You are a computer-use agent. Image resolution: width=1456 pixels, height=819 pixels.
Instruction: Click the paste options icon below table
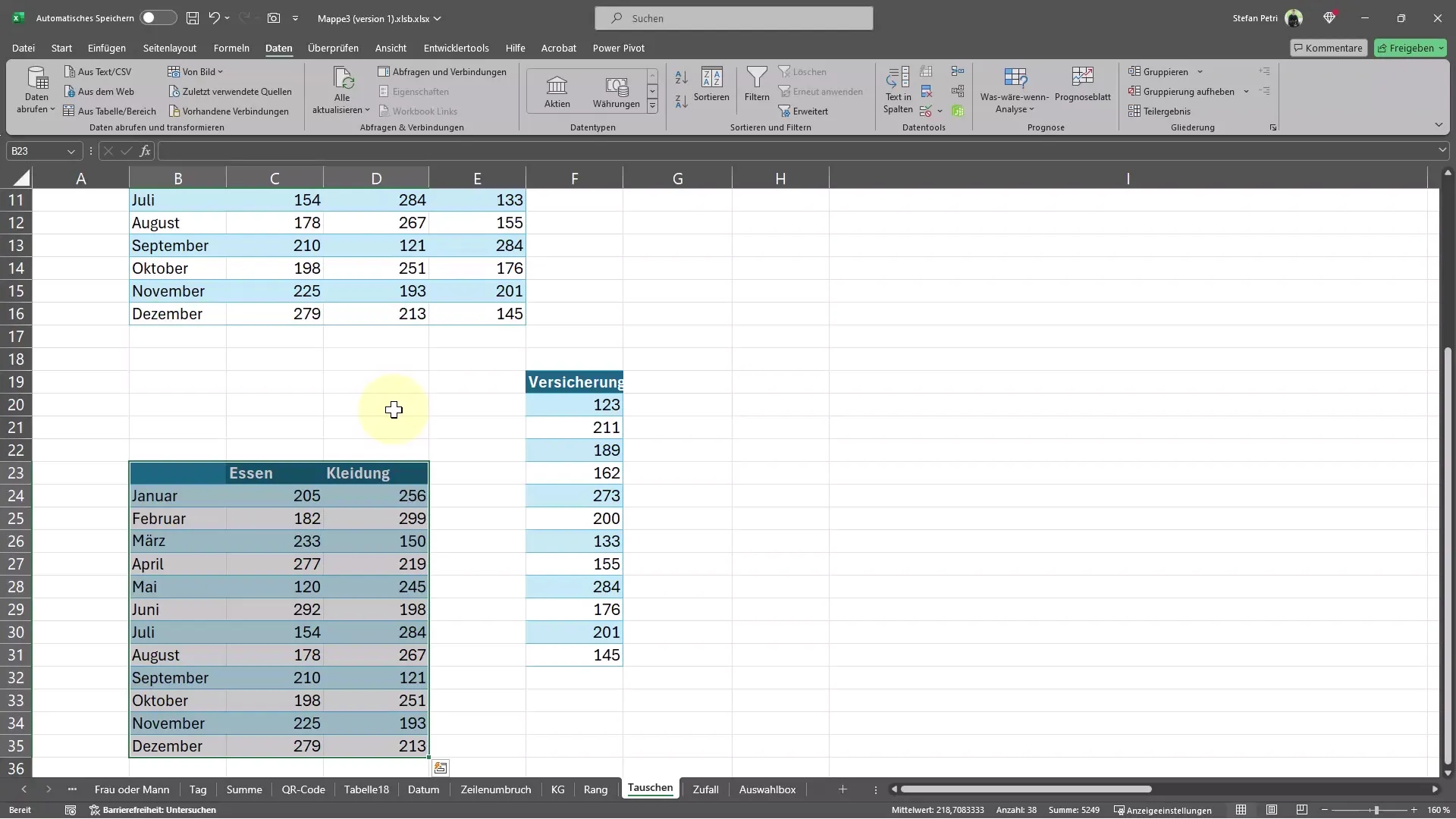pos(440,768)
